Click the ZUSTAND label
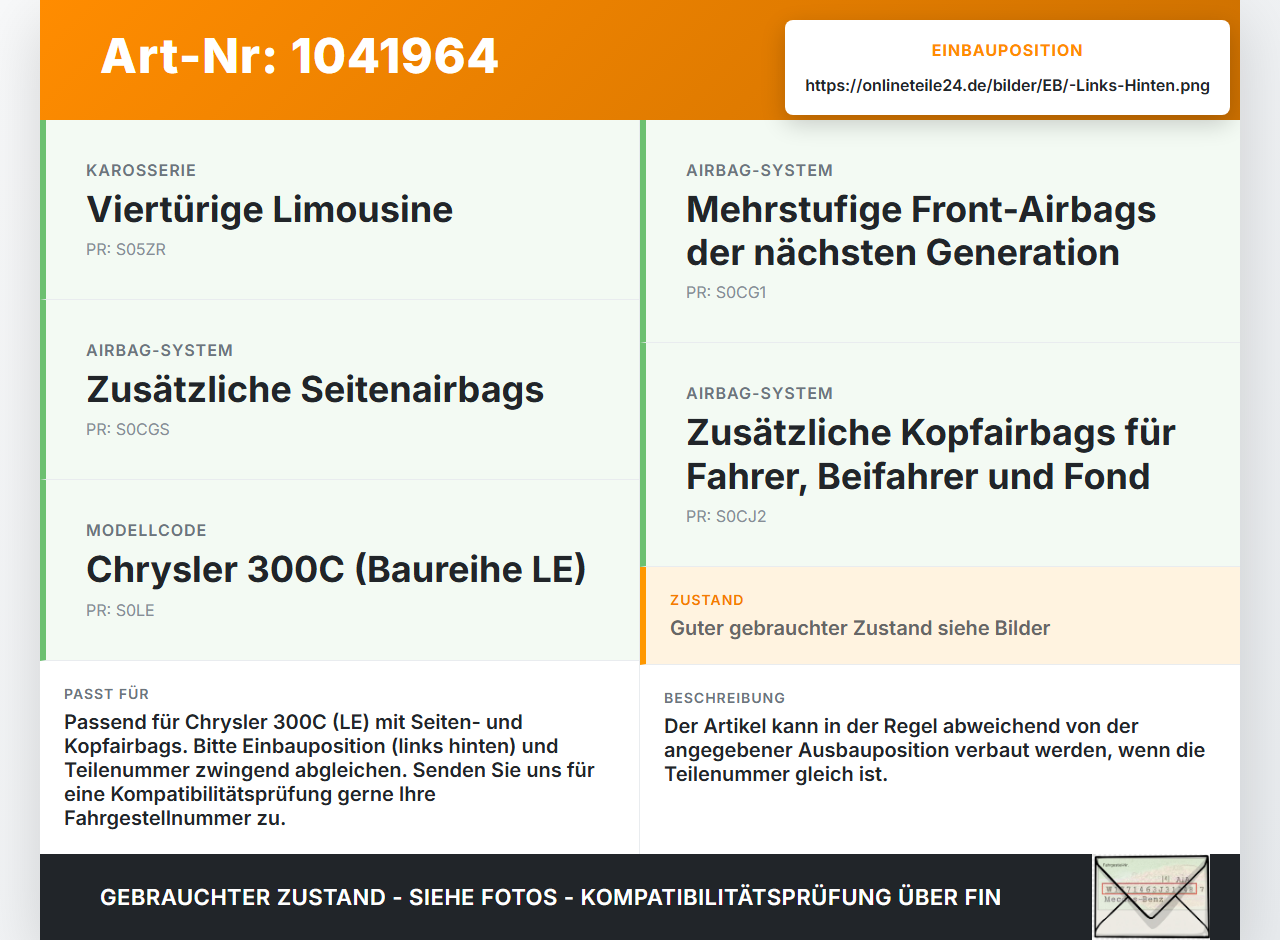1280x940 pixels. click(707, 600)
